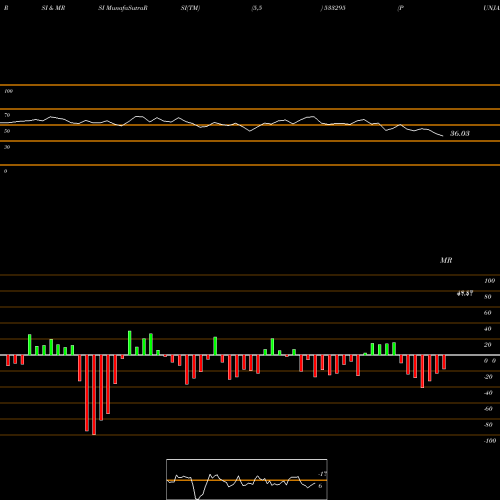The height and width of the screenshot is (500, 500).
Task: Click the RSI value label 36.03
Action: [460, 134]
